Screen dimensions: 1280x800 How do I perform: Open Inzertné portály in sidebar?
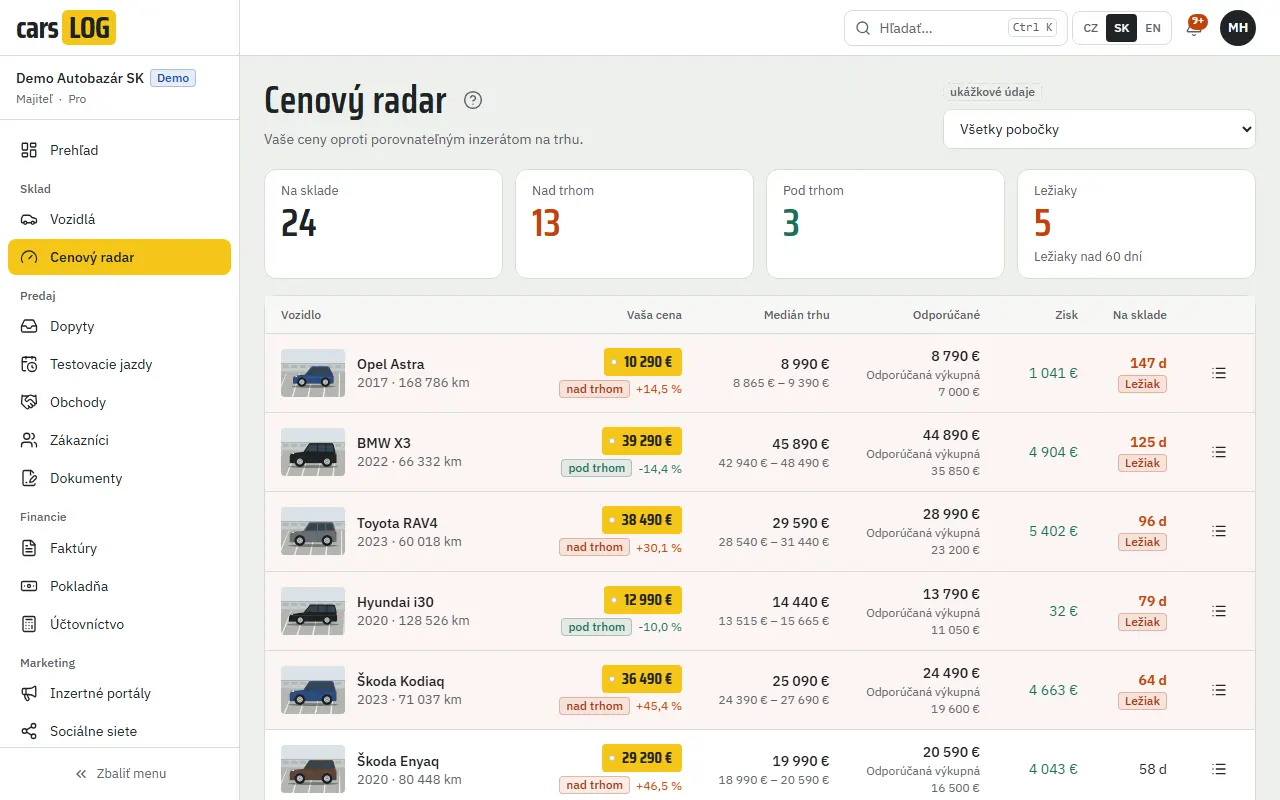click(x=119, y=693)
